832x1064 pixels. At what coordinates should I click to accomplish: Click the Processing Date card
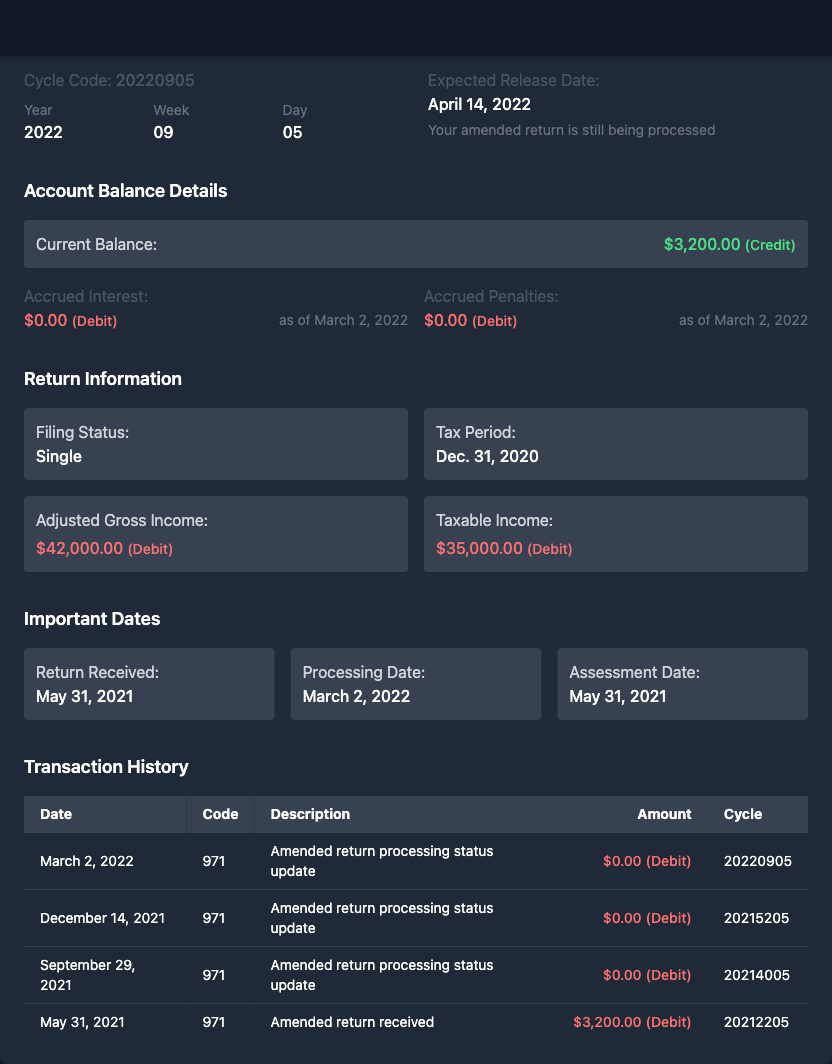click(415, 684)
